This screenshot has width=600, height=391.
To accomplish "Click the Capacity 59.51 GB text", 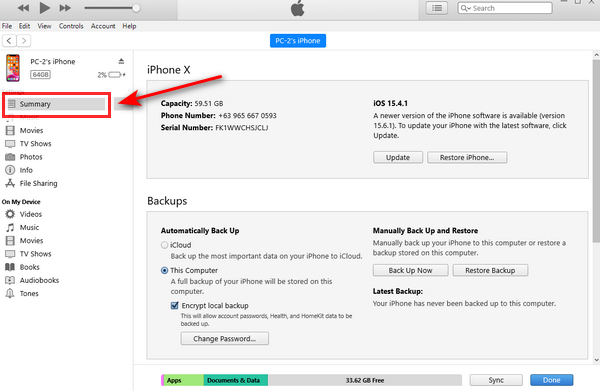I will (x=192, y=103).
